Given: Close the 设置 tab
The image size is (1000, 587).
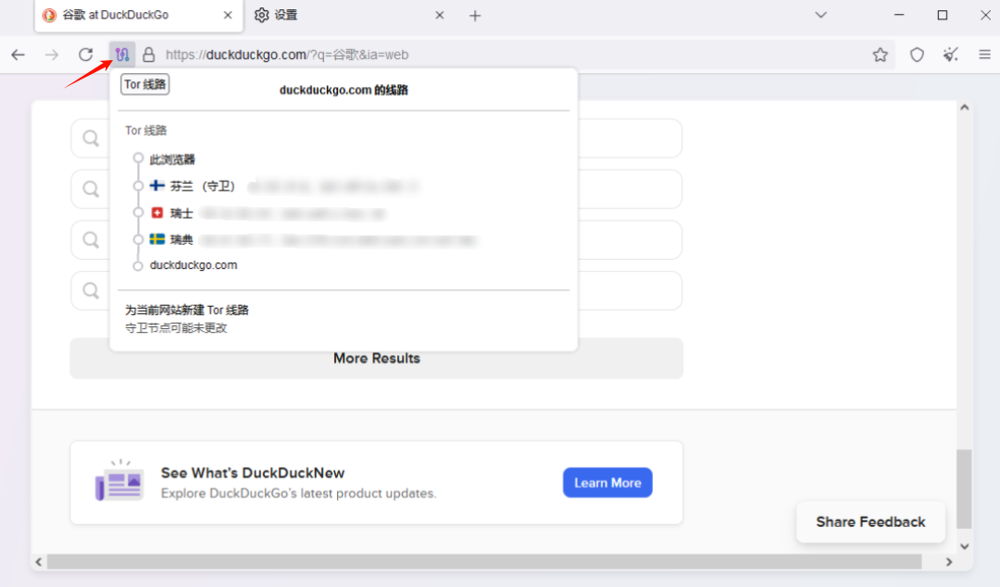Looking at the screenshot, I should (439, 16).
